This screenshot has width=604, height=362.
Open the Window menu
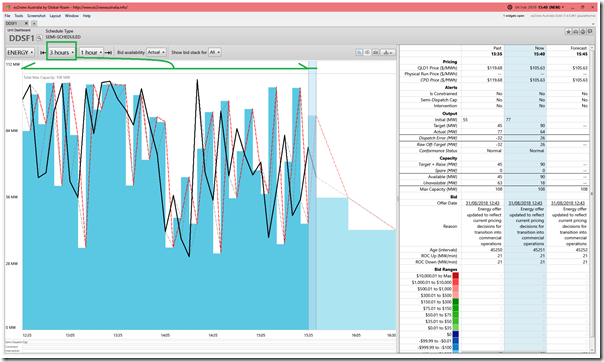[72, 16]
